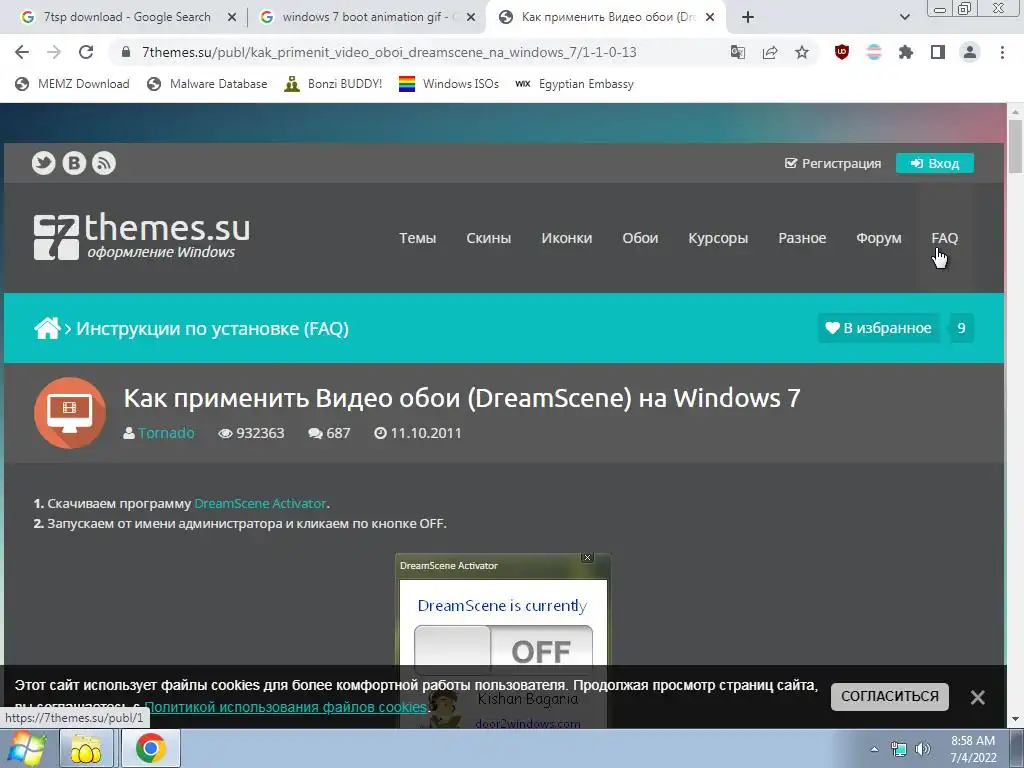Click the 7themes.su logo

point(142,236)
